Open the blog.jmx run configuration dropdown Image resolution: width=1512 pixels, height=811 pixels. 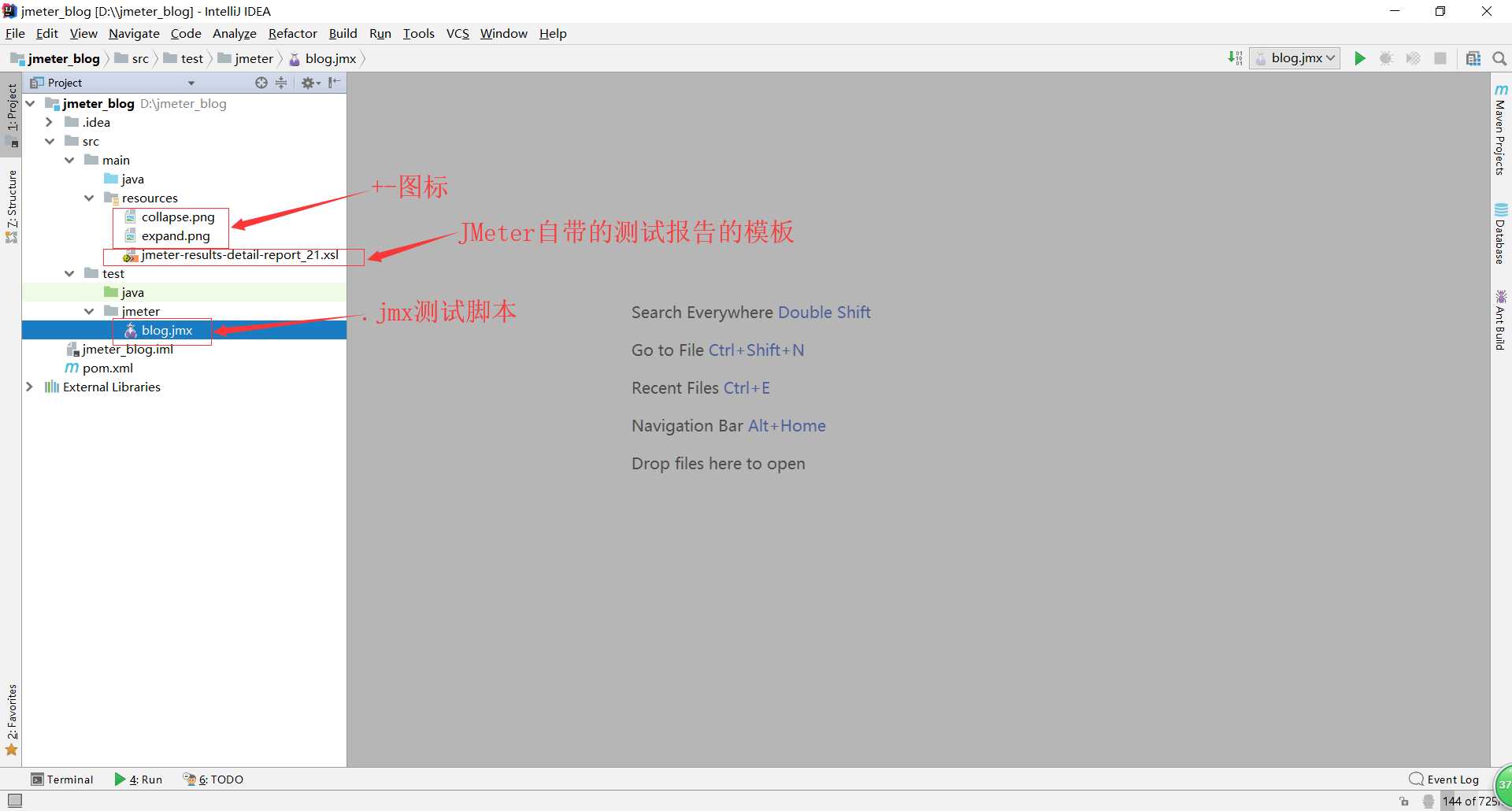click(1295, 58)
